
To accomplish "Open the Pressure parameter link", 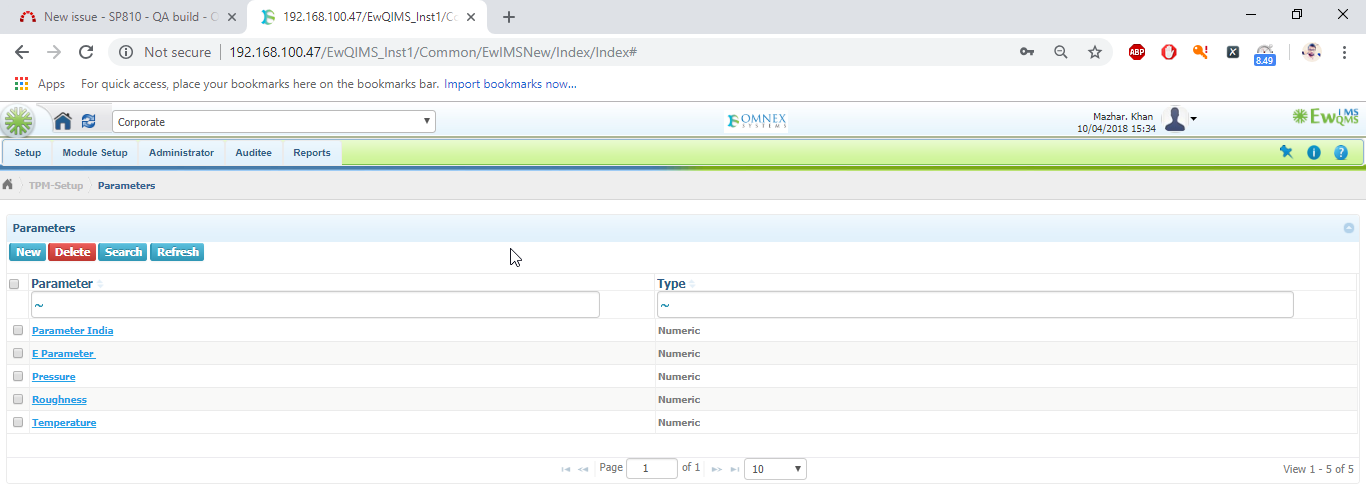I will coord(54,376).
